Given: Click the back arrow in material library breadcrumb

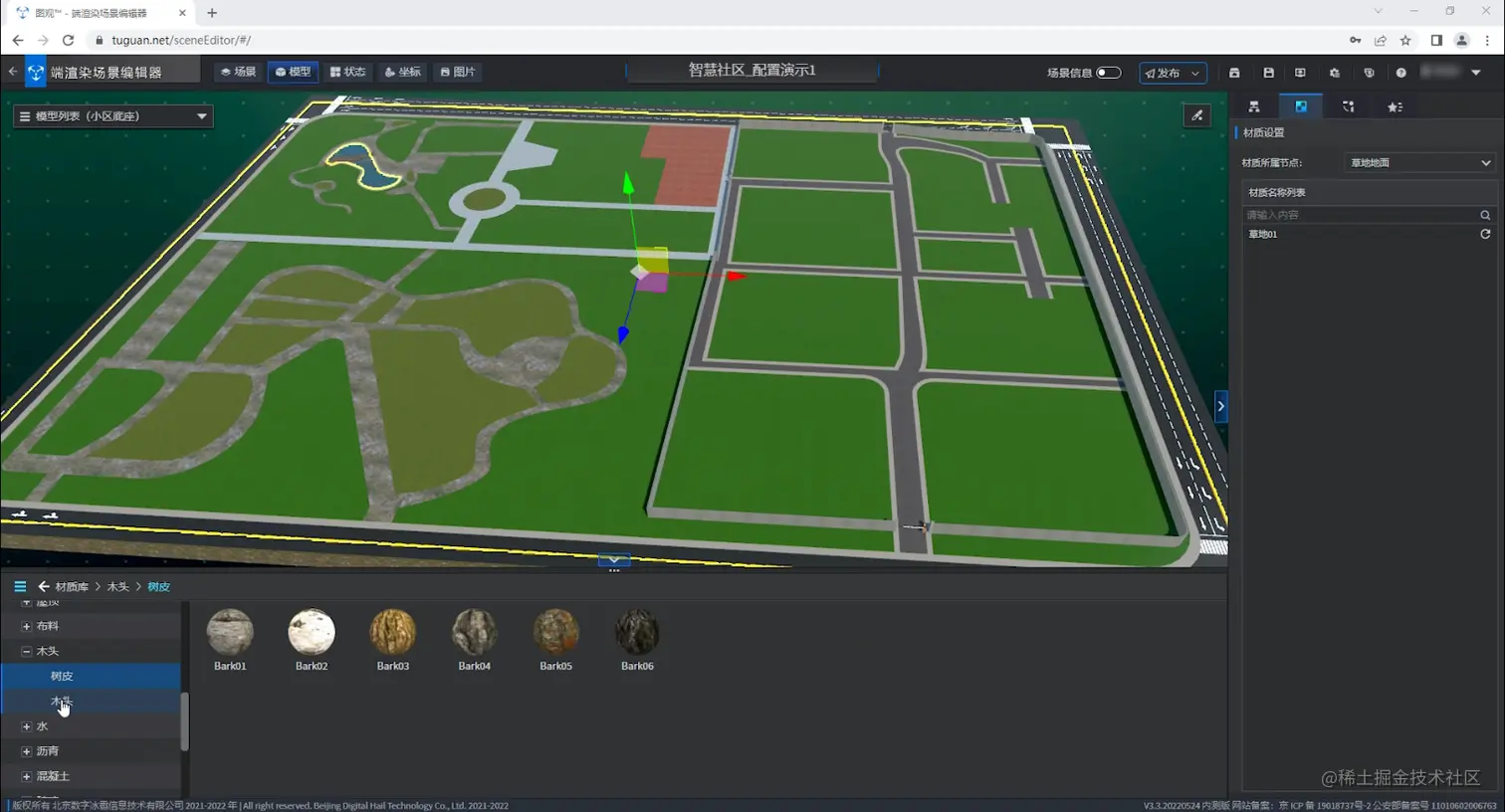Looking at the screenshot, I should [44, 587].
